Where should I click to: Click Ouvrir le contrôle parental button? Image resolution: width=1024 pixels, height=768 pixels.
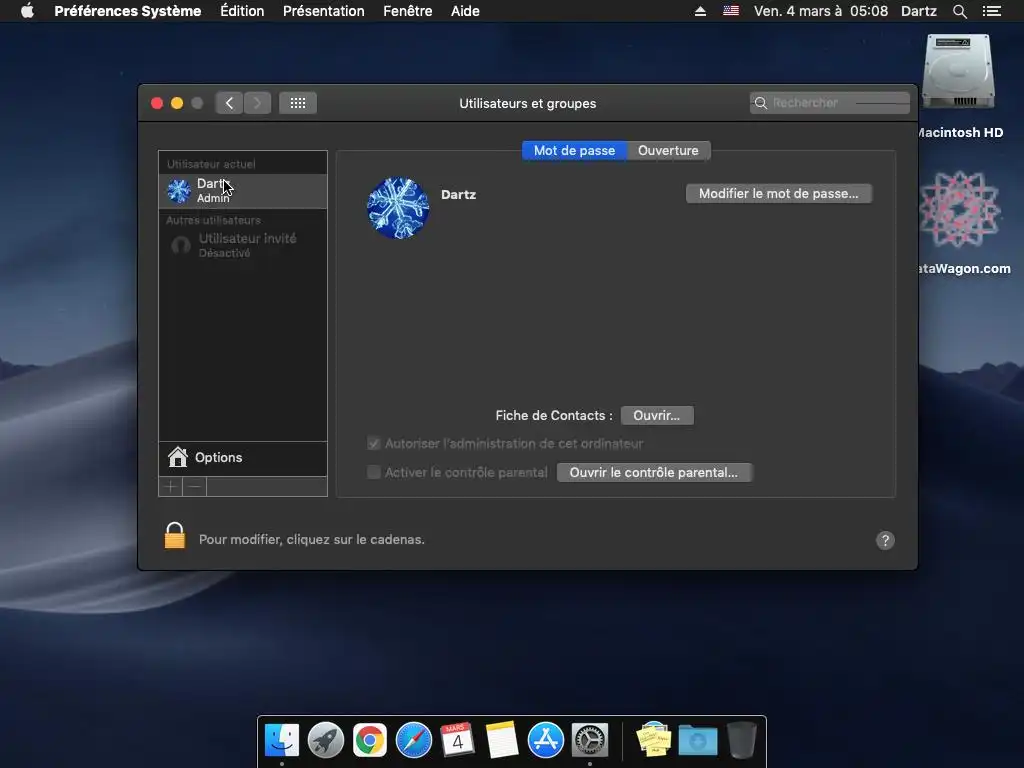coord(654,472)
